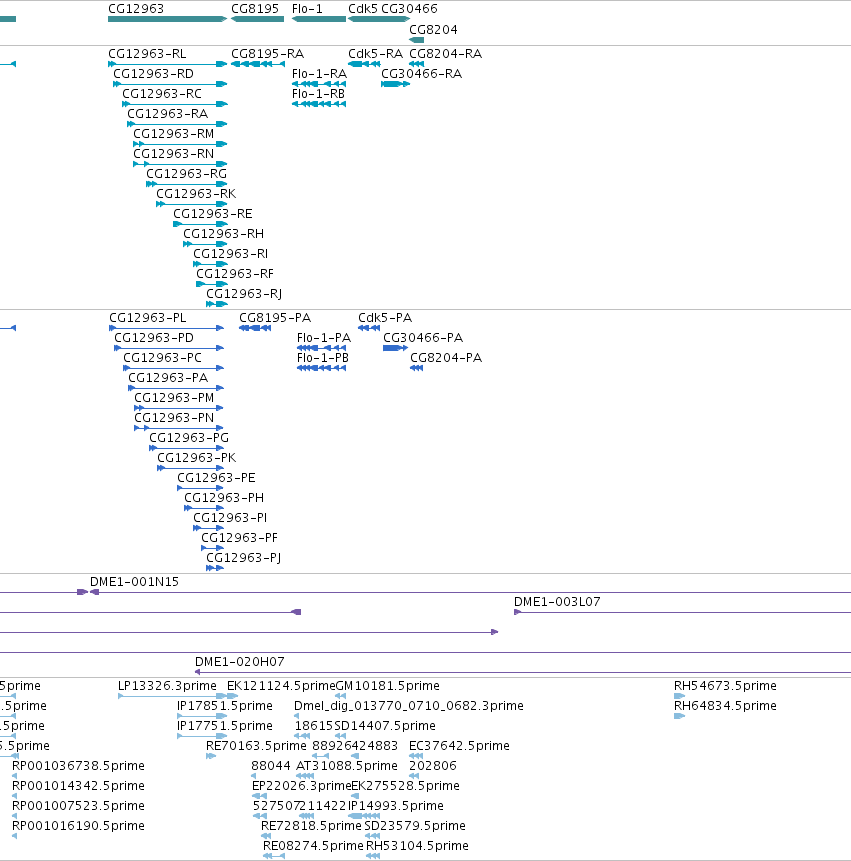The image size is (851, 861).
Task: Select protein CG12963-PM
Action: point(179,408)
